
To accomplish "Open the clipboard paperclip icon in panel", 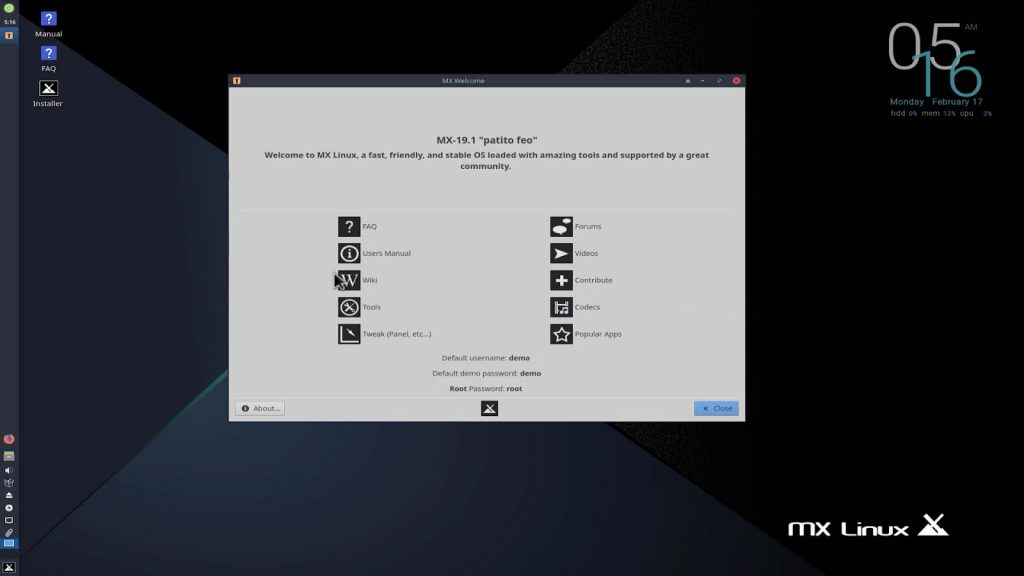I will 9,533.
